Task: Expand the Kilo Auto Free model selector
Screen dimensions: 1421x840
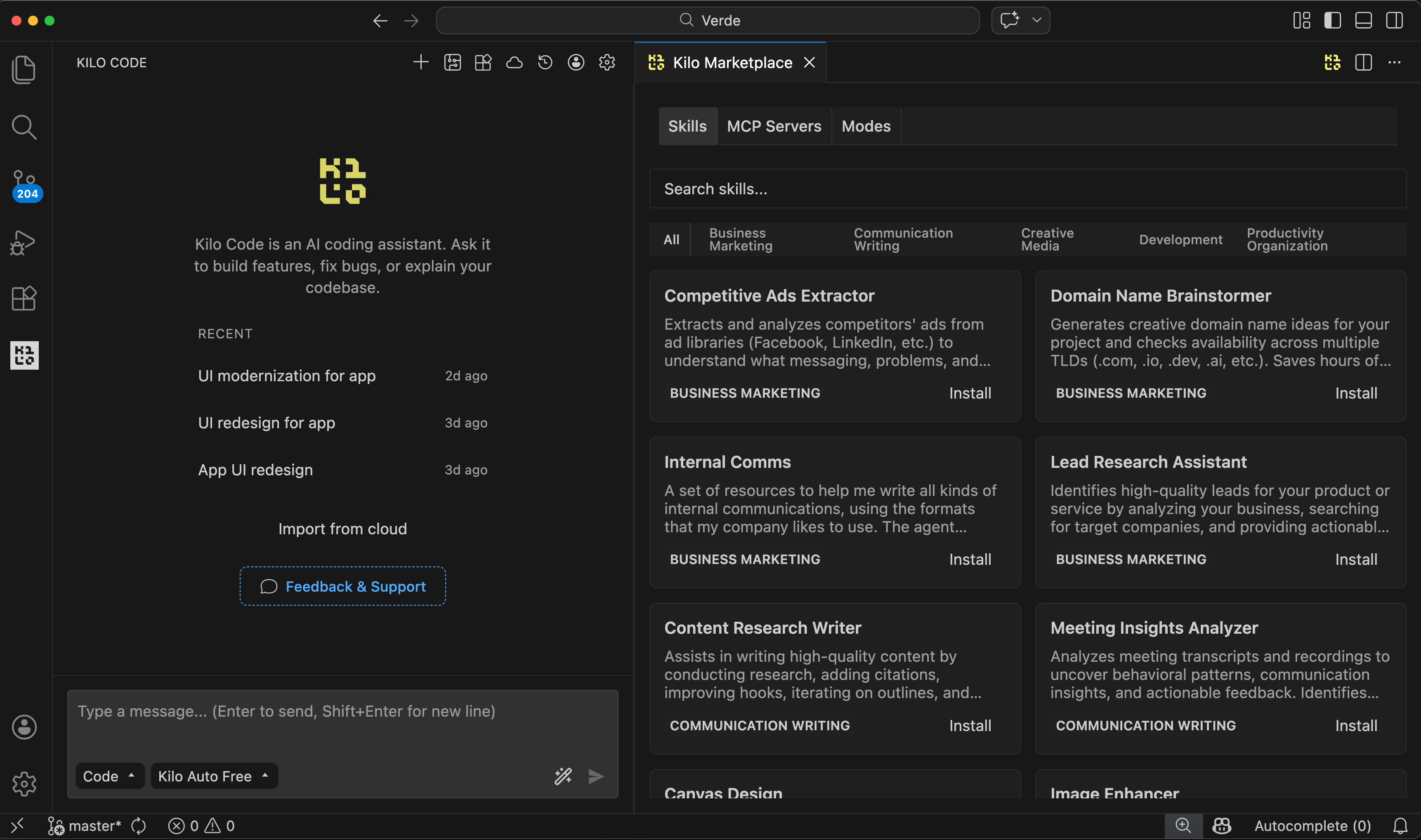Action: pos(213,776)
